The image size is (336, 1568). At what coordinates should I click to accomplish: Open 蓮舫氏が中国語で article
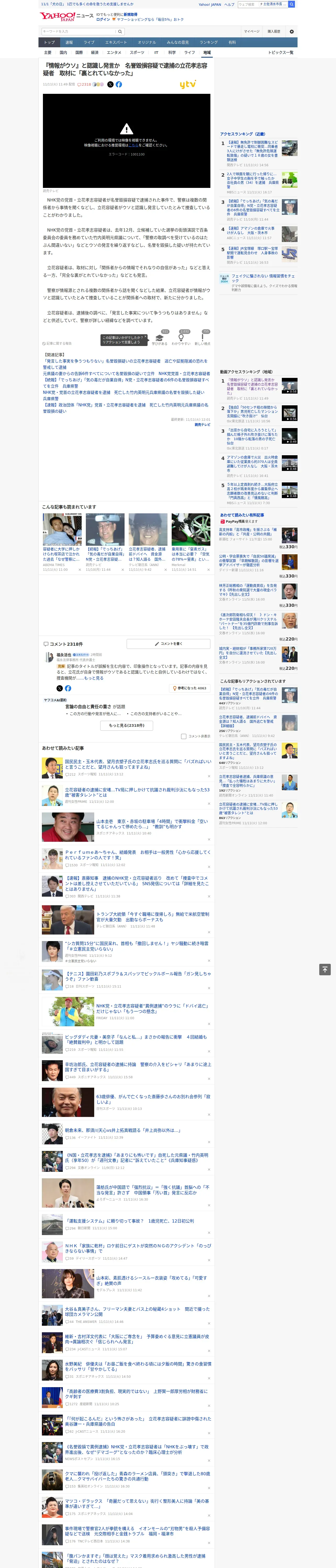point(153,1190)
